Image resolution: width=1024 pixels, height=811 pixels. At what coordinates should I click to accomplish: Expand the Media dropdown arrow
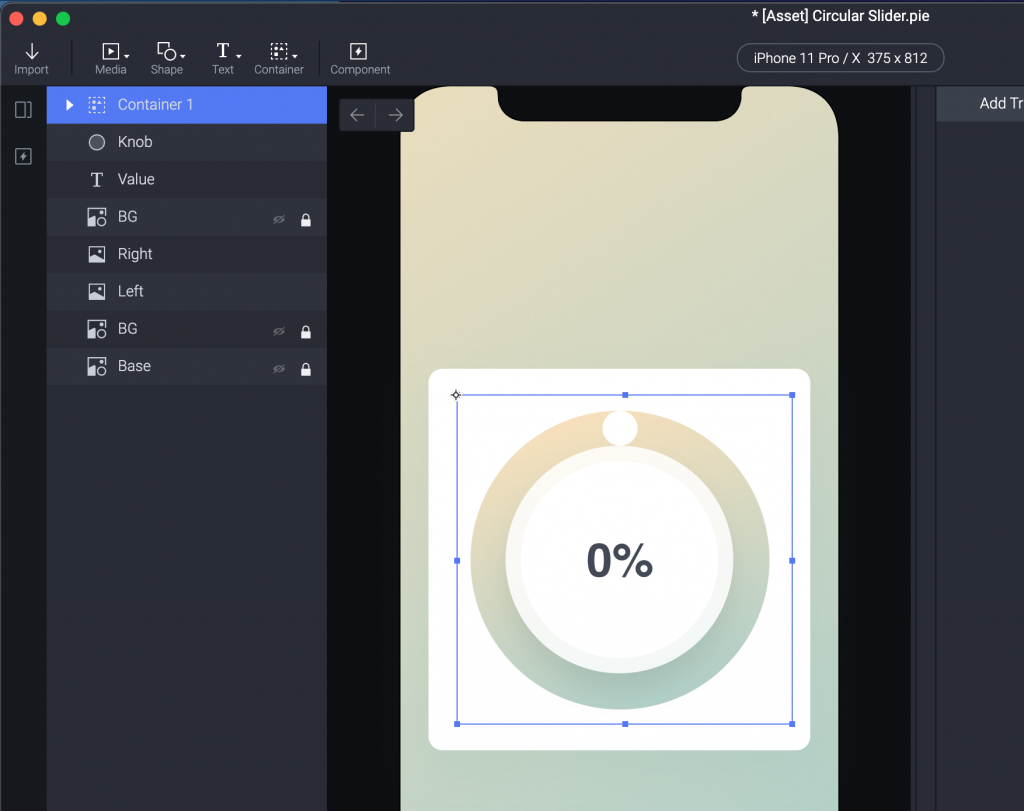coord(127,56)
